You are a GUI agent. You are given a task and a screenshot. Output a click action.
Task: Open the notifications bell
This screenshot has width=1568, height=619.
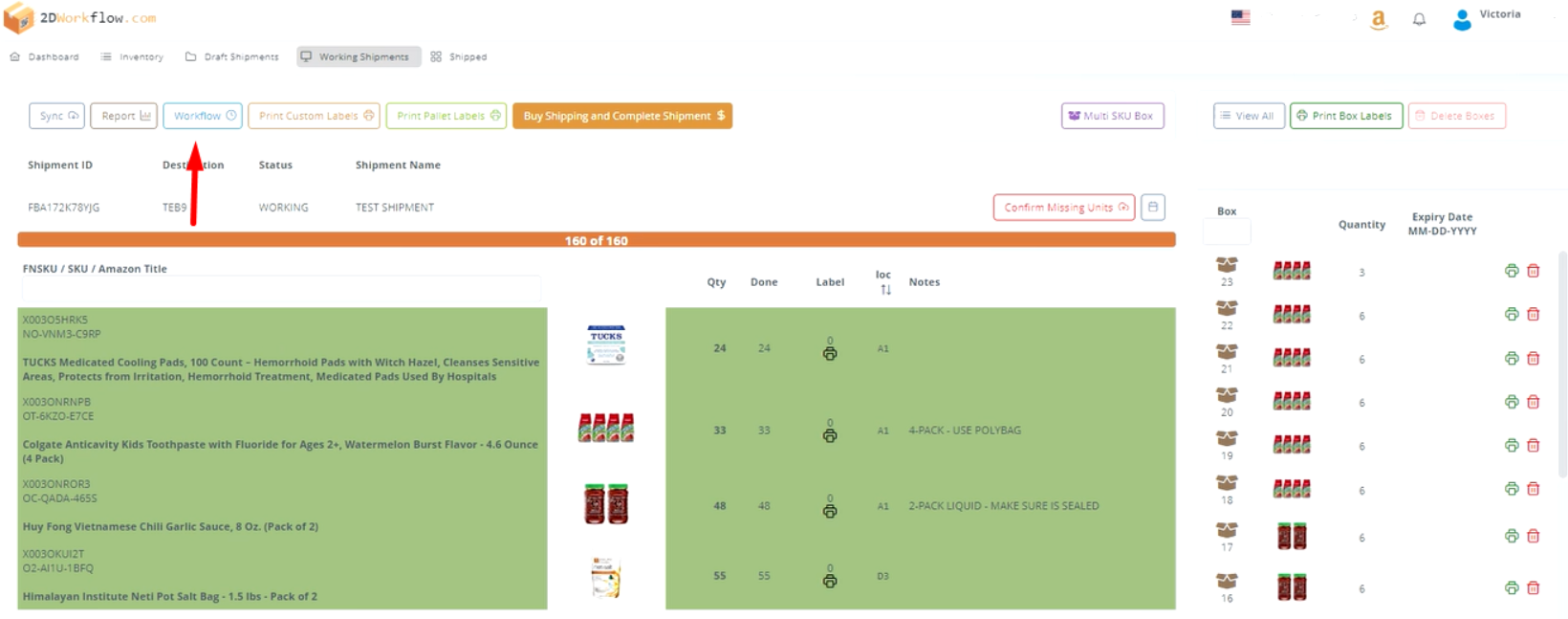click(1419, 19)
